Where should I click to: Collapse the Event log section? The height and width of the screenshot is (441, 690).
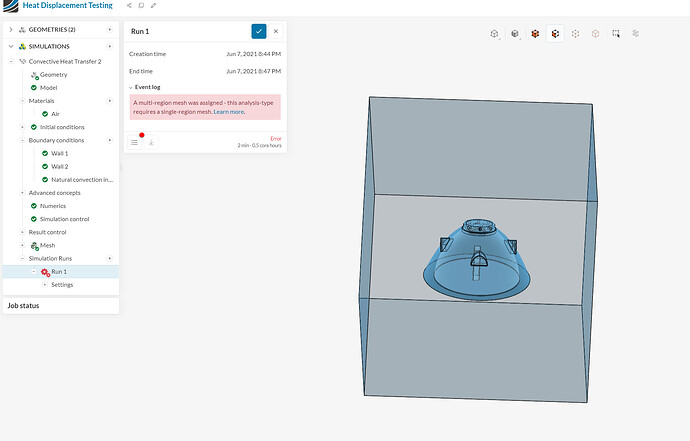point(131,88)
